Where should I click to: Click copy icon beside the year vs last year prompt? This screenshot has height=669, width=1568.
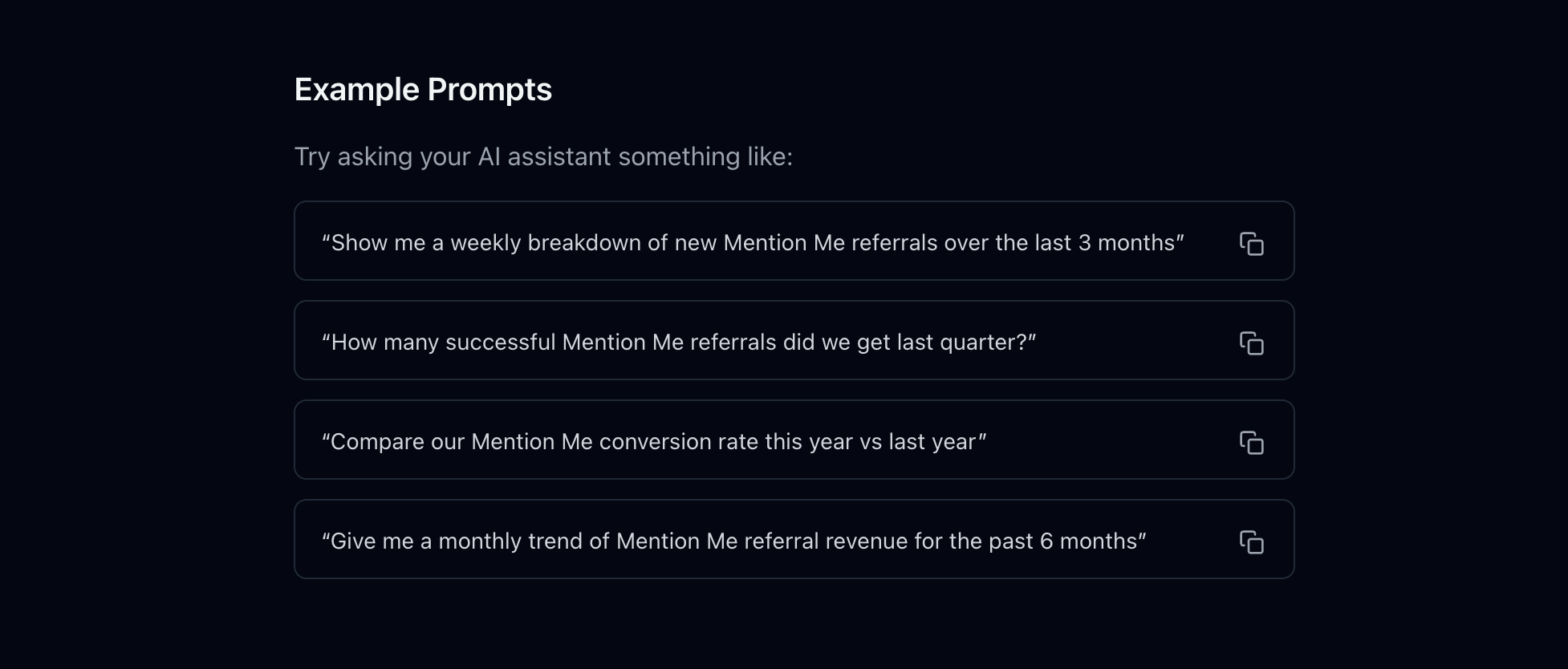pos(1251,443)
